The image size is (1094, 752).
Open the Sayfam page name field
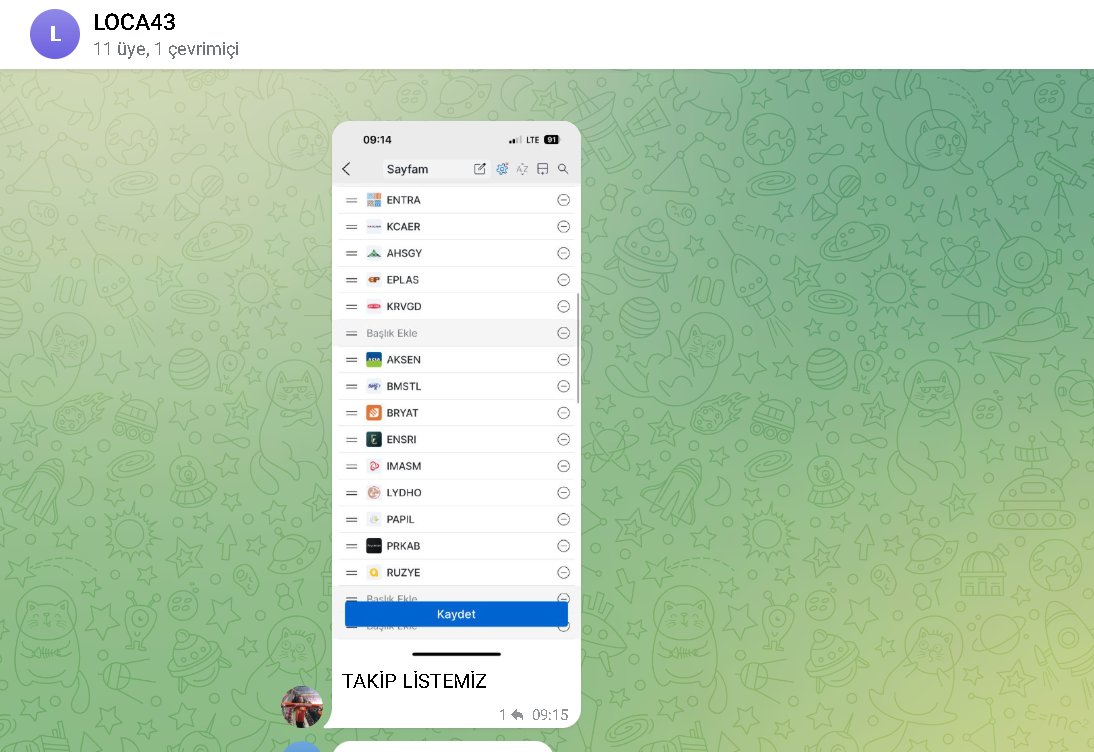pyautogui.click(x=422, y=169)
